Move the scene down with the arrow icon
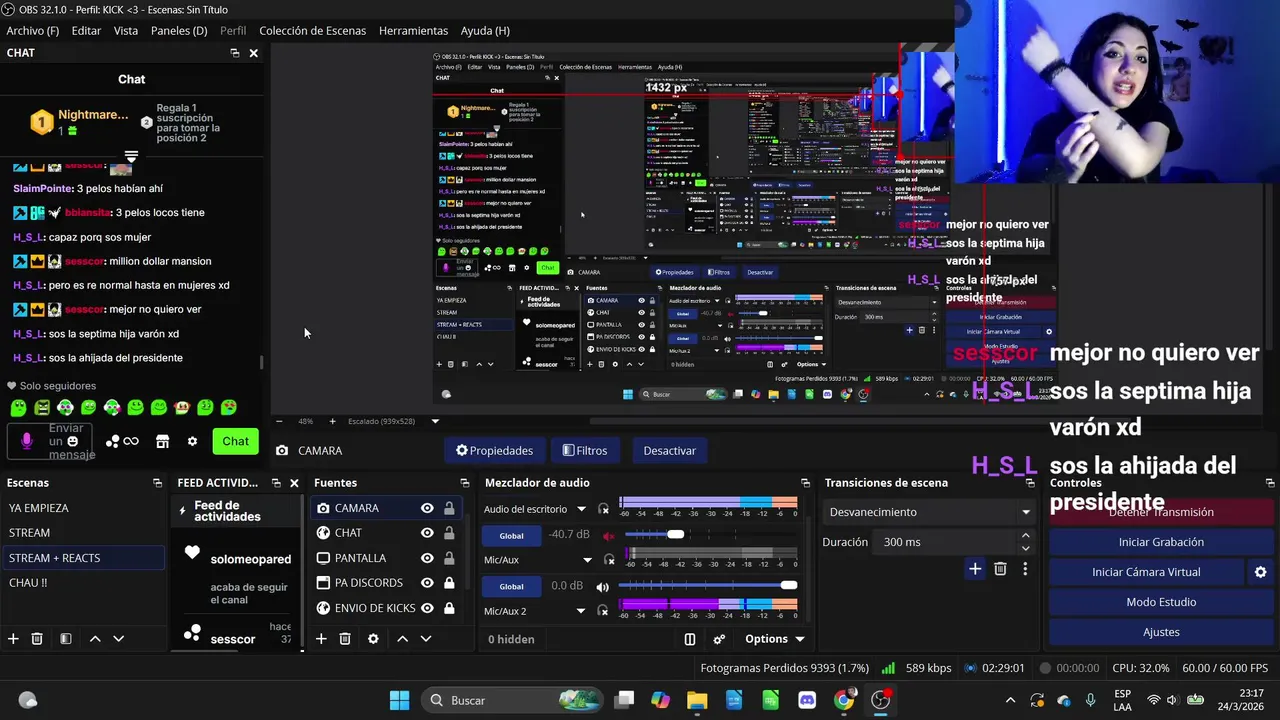 click(x=118, y=638)
